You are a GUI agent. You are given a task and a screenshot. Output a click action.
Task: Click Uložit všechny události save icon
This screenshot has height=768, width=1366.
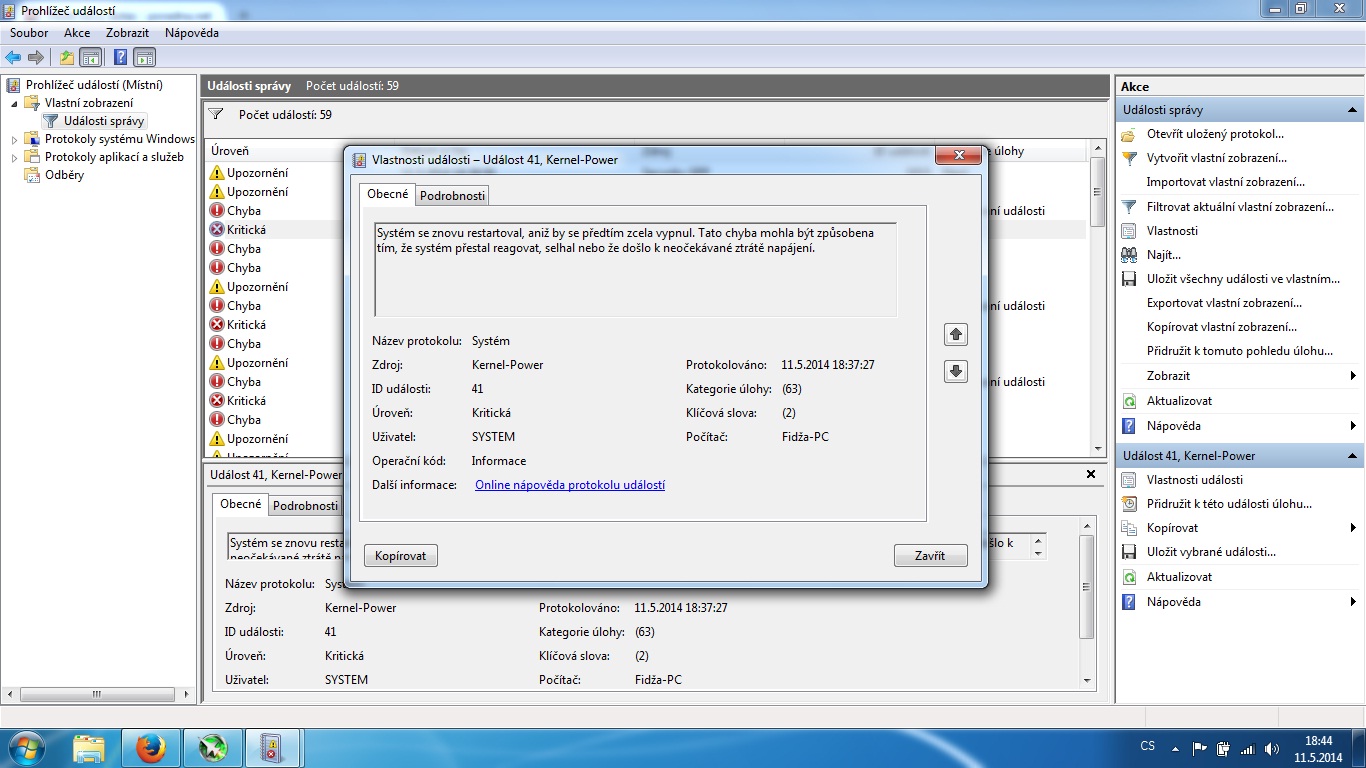(x=1129, y=279)
